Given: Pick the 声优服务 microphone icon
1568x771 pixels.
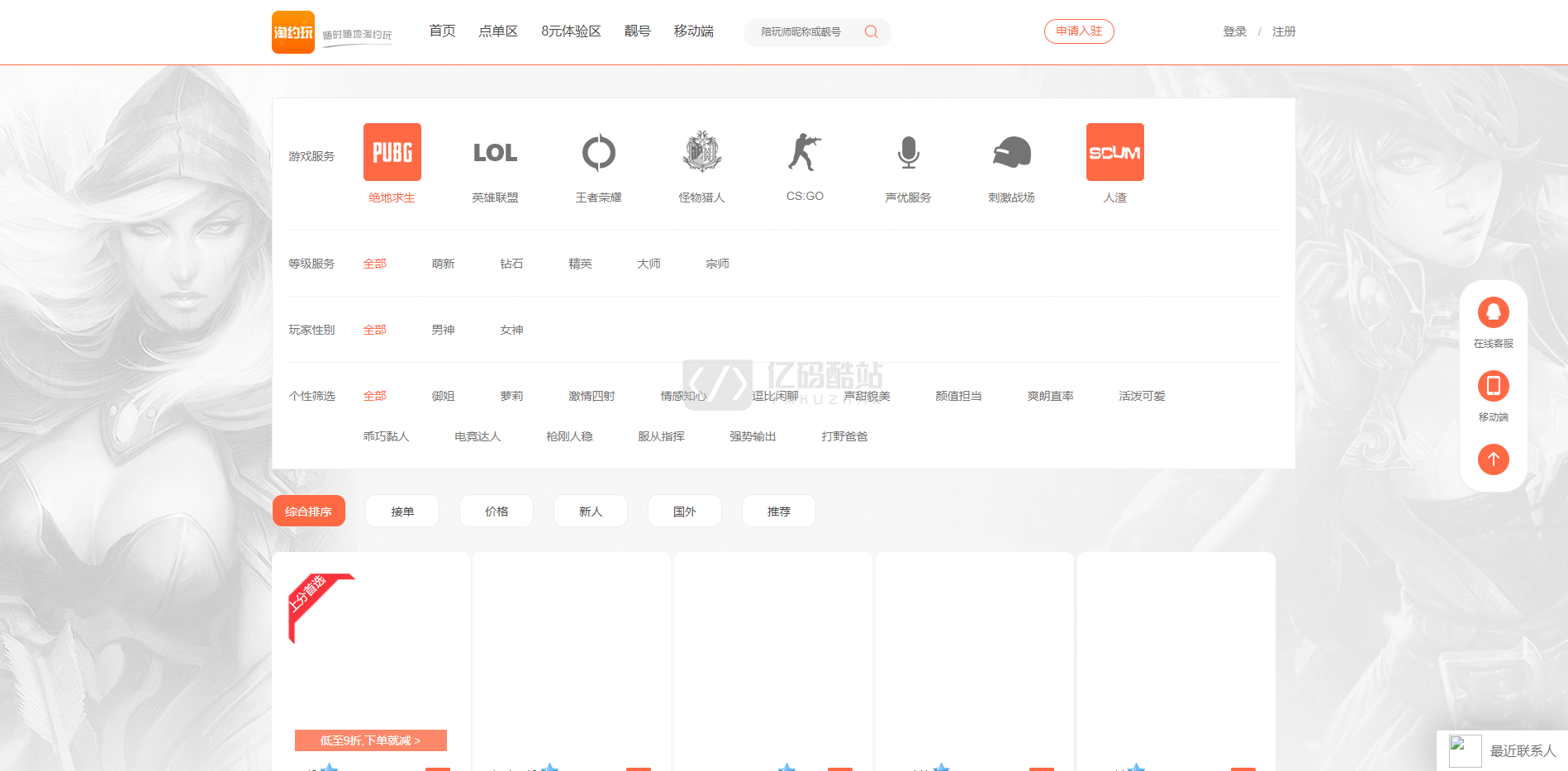Looking at the screenshot, I should [x=909, y=152].
